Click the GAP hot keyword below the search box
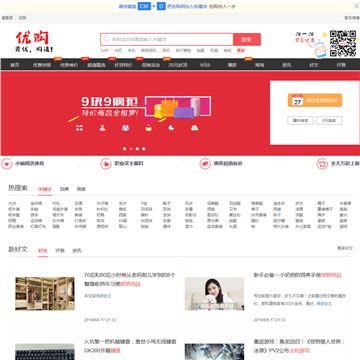360x360 pixels. [x=104, y=51]
